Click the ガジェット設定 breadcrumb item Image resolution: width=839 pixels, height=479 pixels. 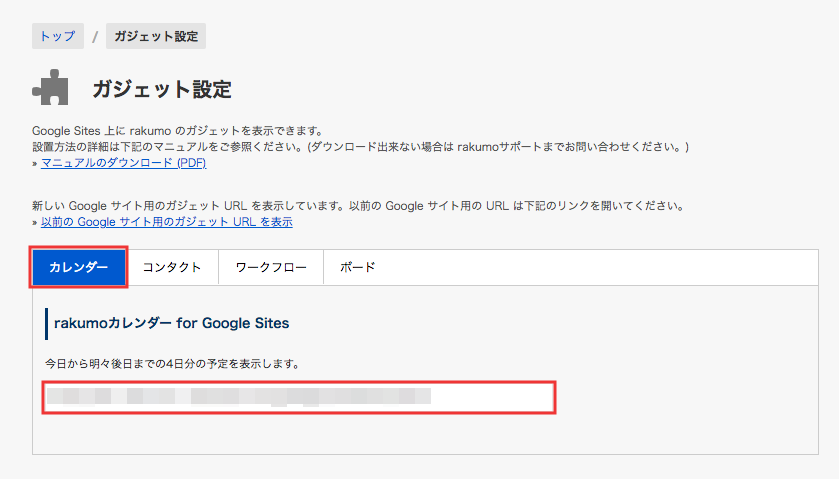(x=156, y=36)
